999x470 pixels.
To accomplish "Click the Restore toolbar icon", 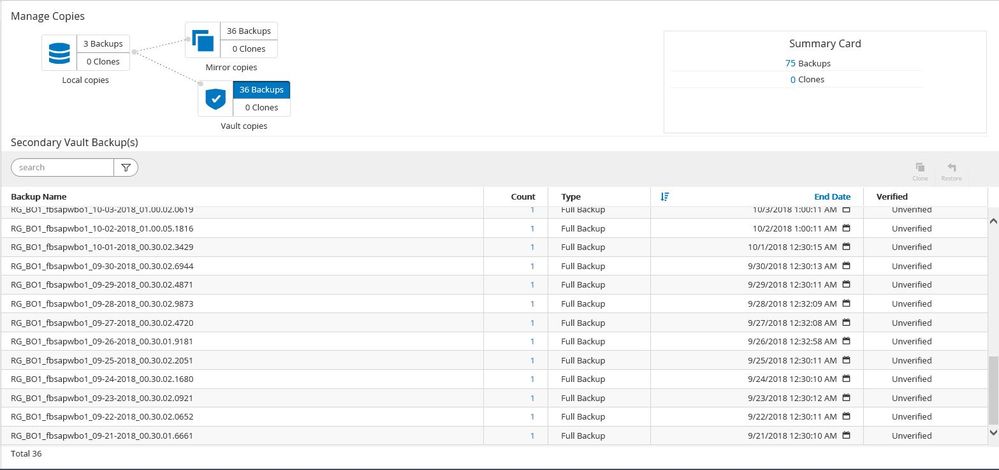I will pos(951,170).
